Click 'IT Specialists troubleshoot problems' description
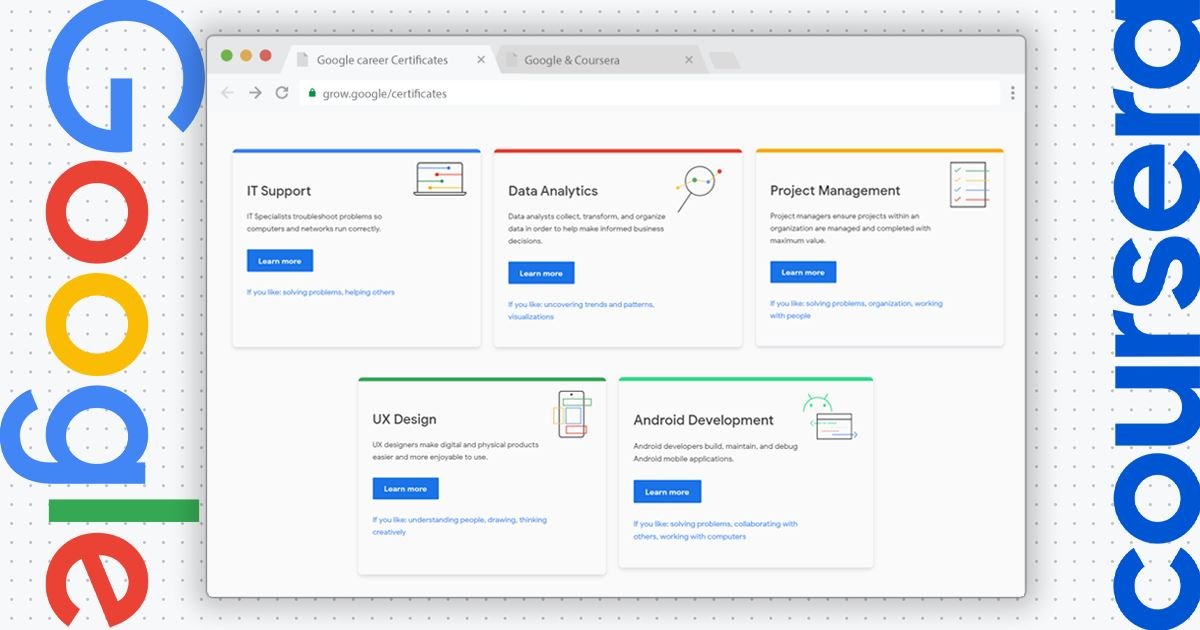This screenshot has width=1200, height=630. point(315,222)
